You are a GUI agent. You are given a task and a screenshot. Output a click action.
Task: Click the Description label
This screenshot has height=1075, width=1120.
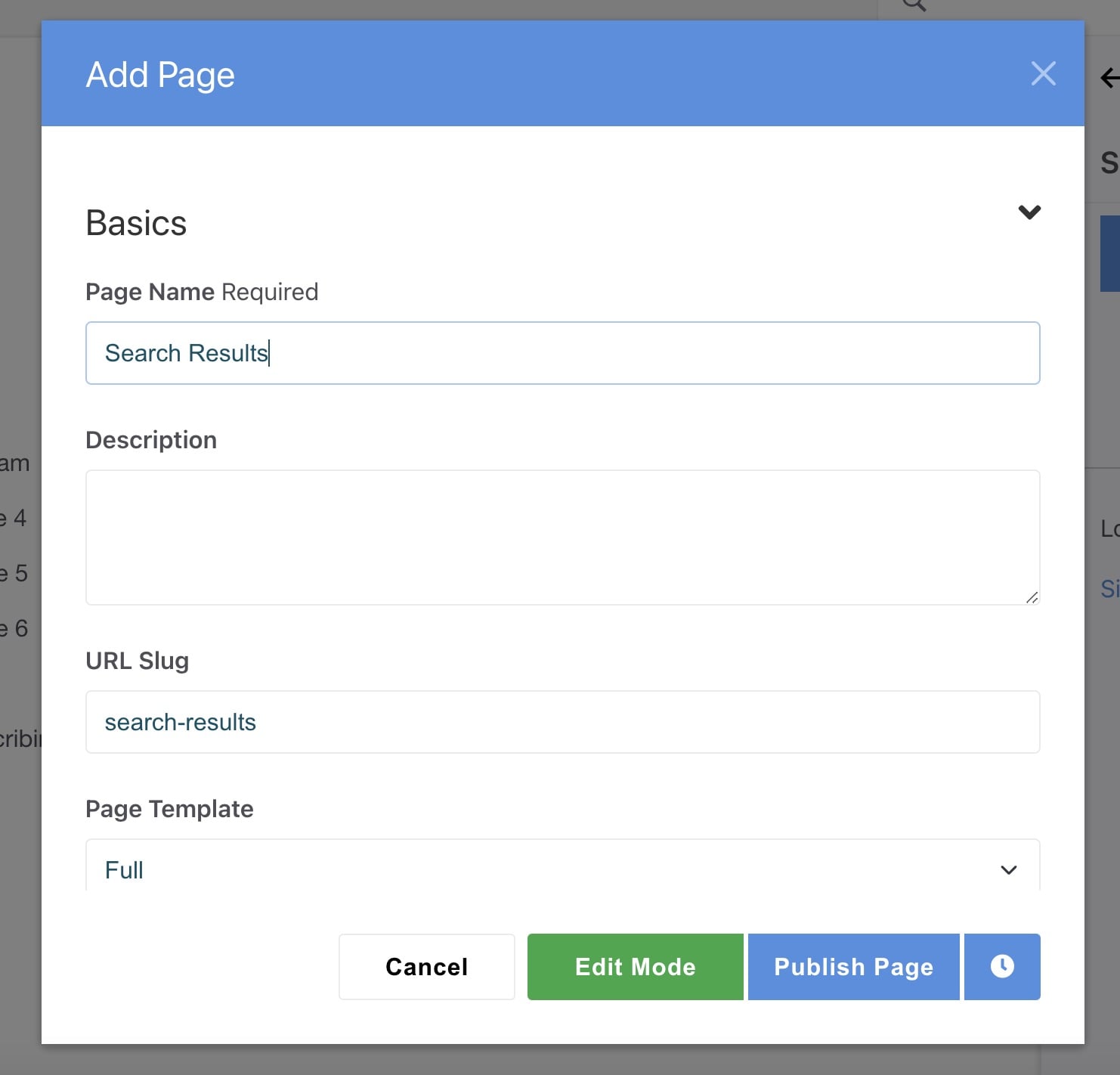coord(151,440)
